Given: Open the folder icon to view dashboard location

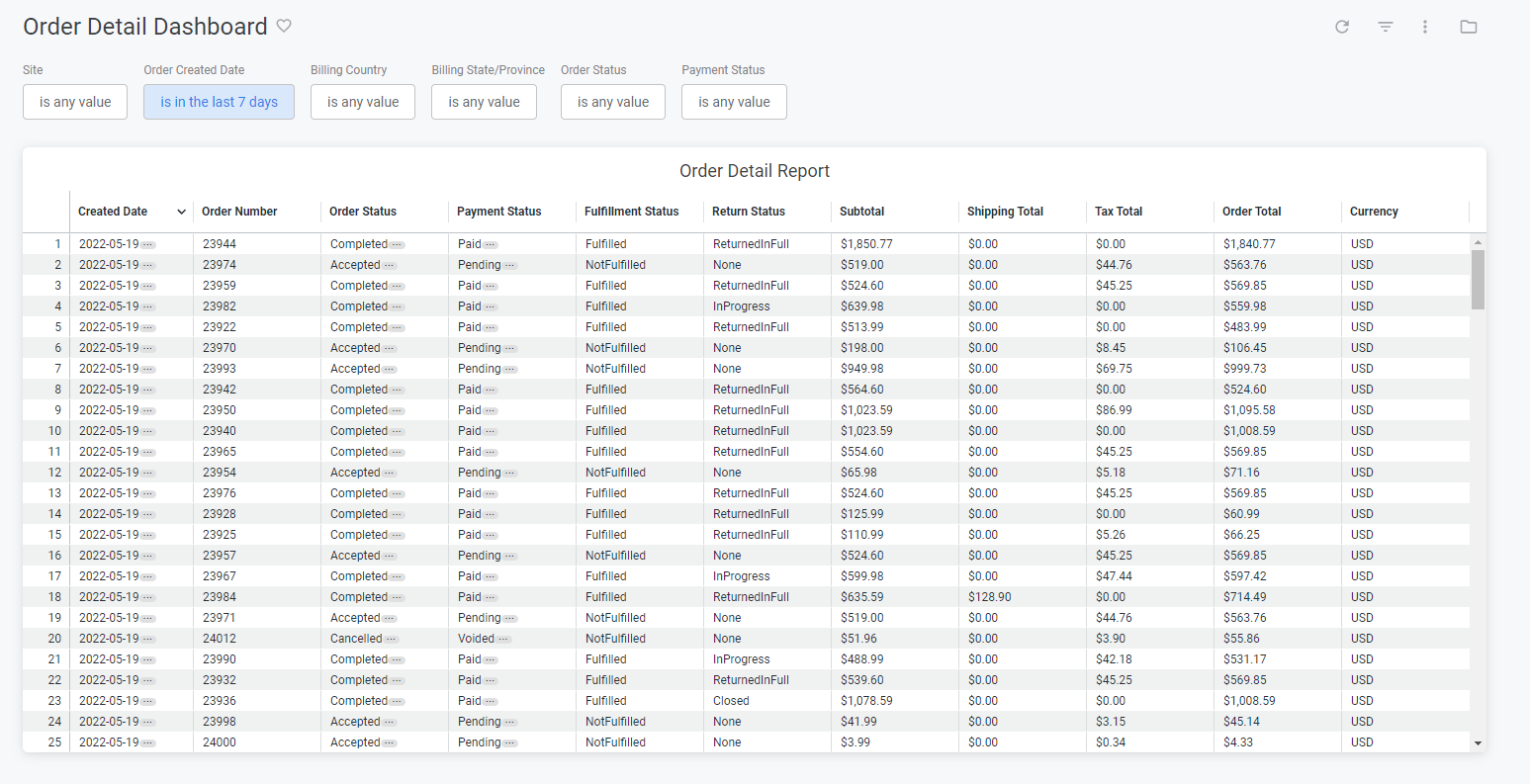Looking at the screenshot, I should pyautogui.click(x=1469, y=27).
